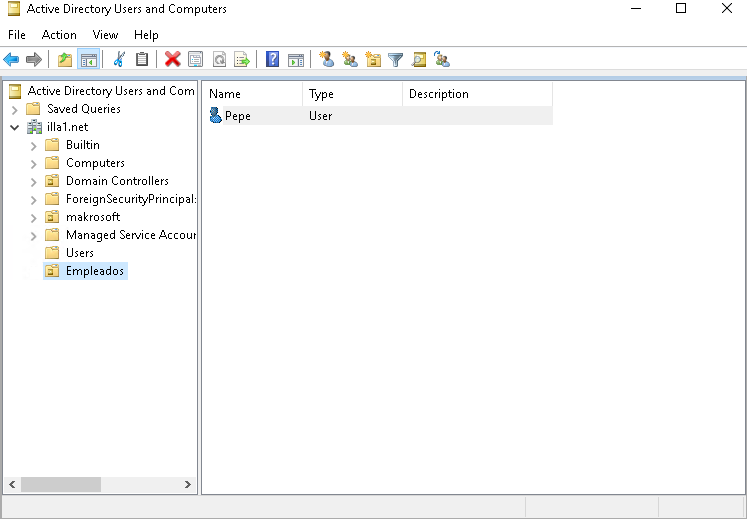Create a new group in current container

pyautogui.click(x=350, y=59)
